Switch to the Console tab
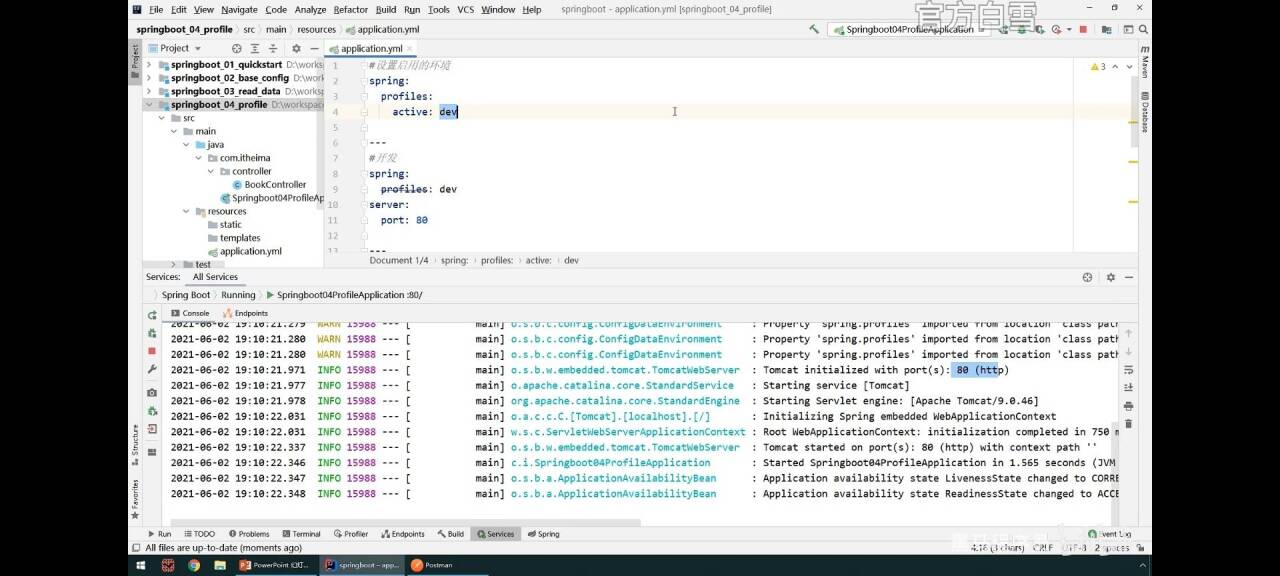The width and height of the screenshot is (1280, 576). click(x=190, y=313)
